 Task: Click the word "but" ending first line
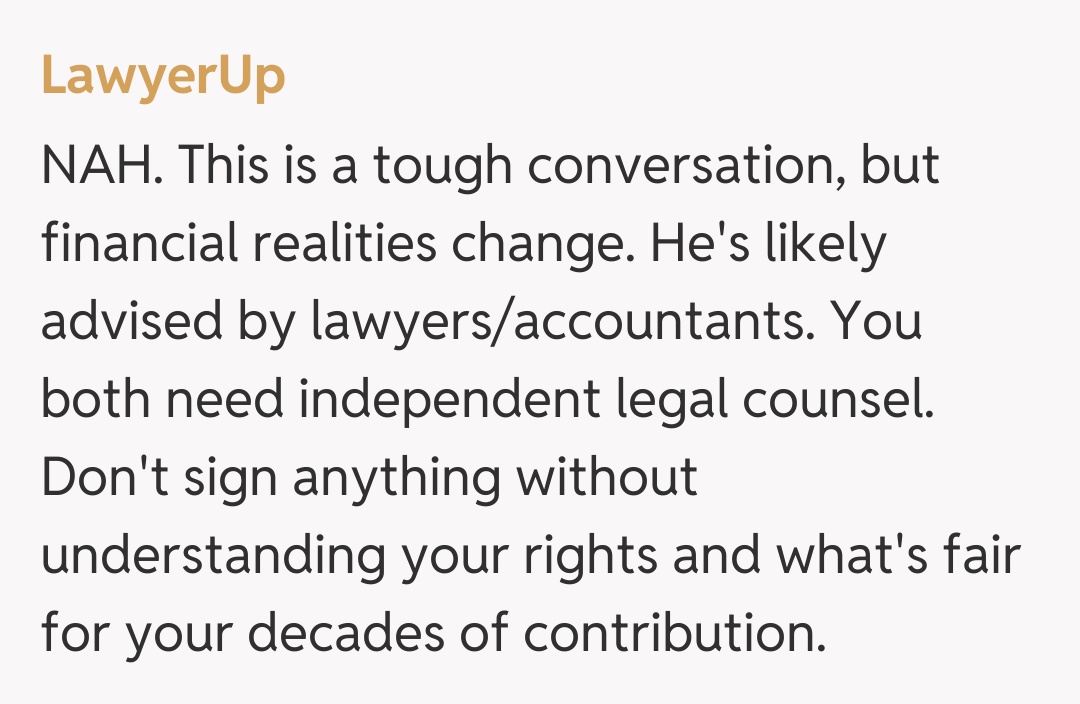(x=900, y=166)
